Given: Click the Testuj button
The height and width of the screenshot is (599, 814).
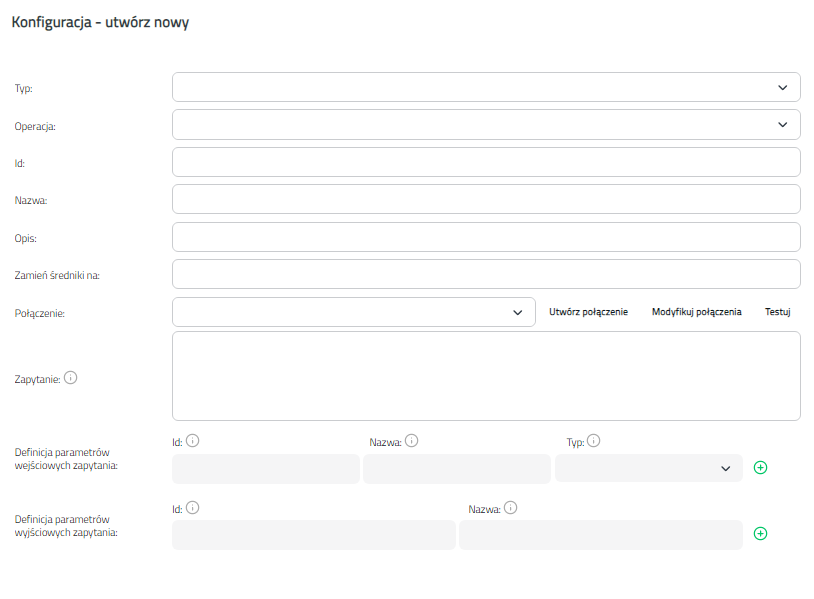Looking at the screenshot, I should coord(778,312).
